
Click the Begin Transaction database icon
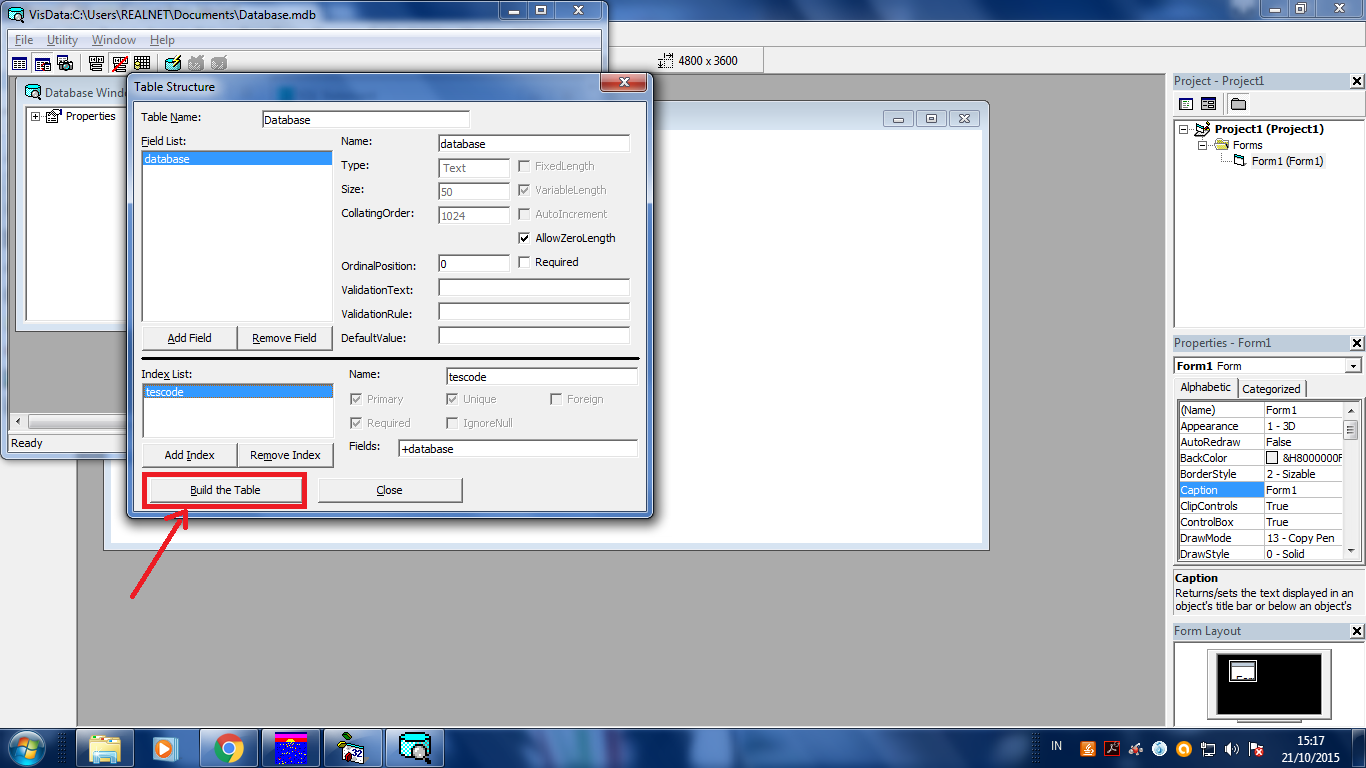171,63
